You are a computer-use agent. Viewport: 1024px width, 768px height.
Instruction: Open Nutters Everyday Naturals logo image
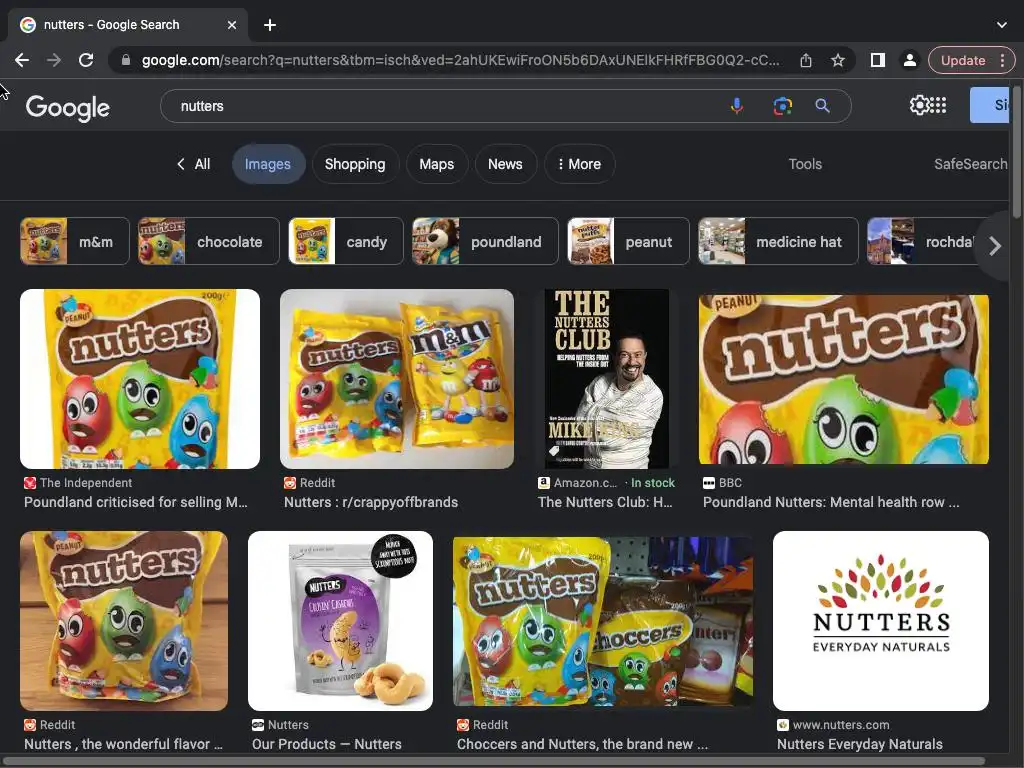880,620
